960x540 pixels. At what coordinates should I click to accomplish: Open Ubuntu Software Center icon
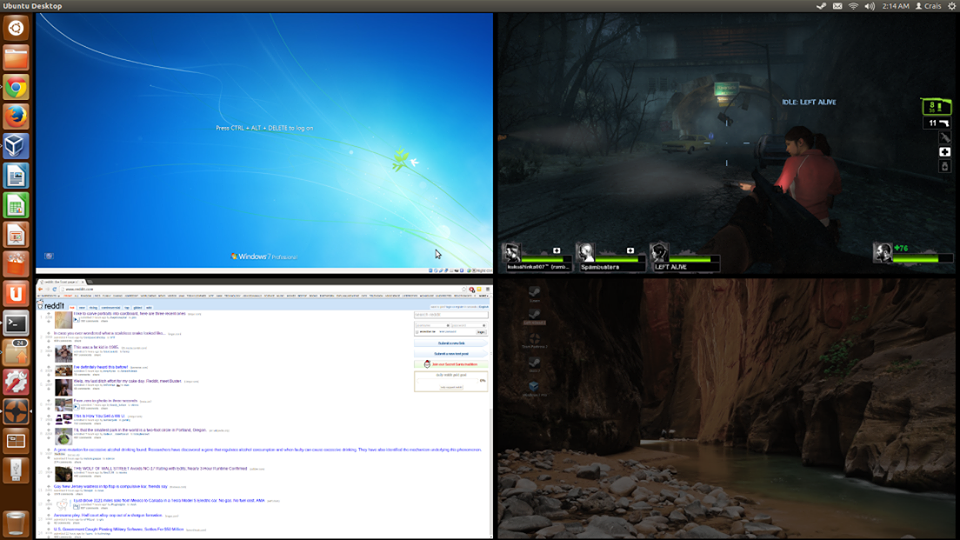coord(16,264)
